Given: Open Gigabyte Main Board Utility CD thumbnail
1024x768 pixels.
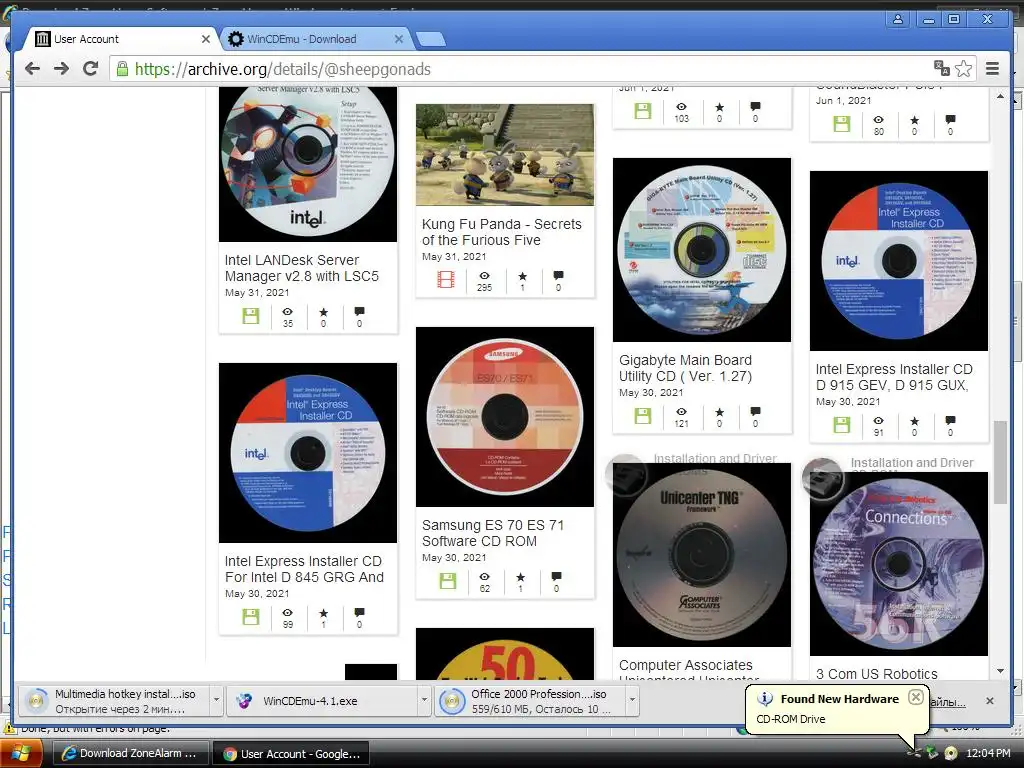Looking at the screenshot, I should (702, 249).
